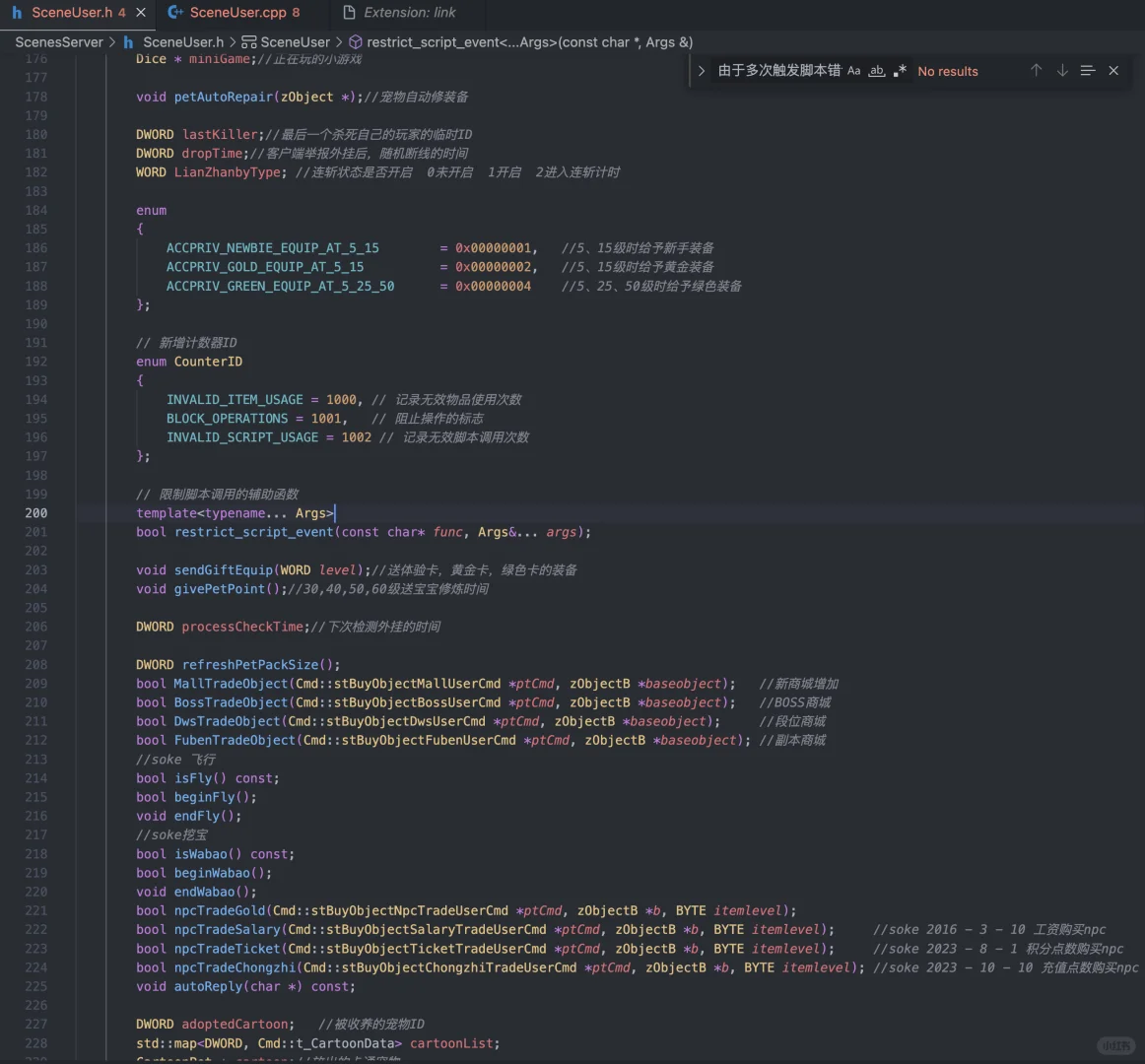Screen dimensions: 1145x1064
Task: Click the method cube icon in breadcrumb
Action: [x=356, y=42]
